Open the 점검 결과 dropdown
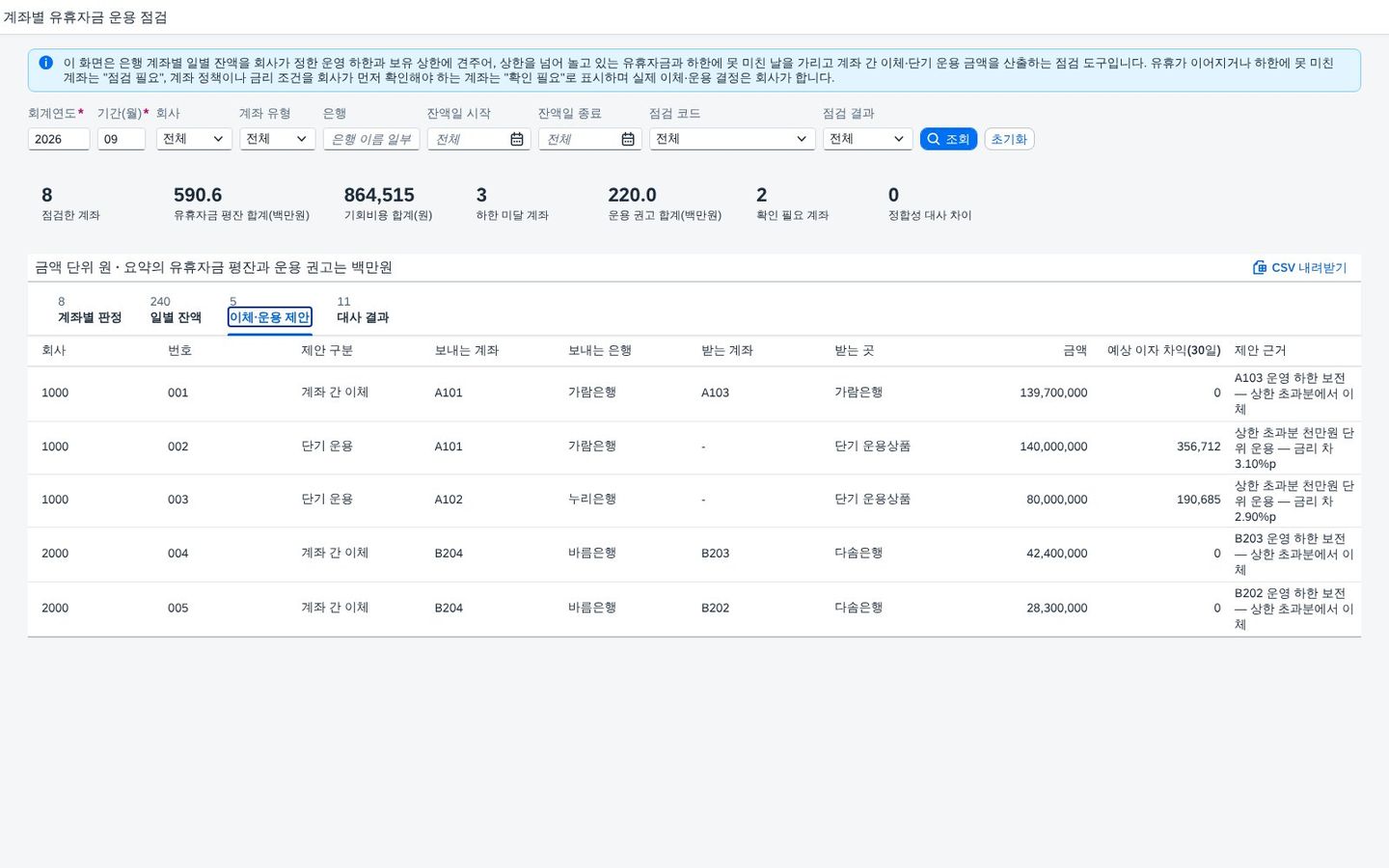Viewport: 1389px width, 868px height. pyautogui.click(x=867, y=139)
